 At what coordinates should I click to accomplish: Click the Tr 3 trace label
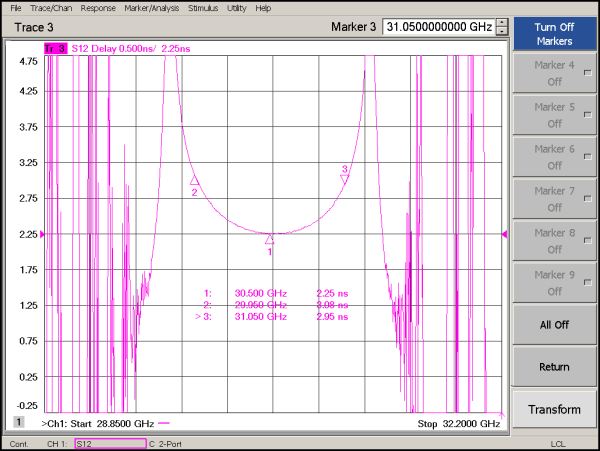click(54, 47)
